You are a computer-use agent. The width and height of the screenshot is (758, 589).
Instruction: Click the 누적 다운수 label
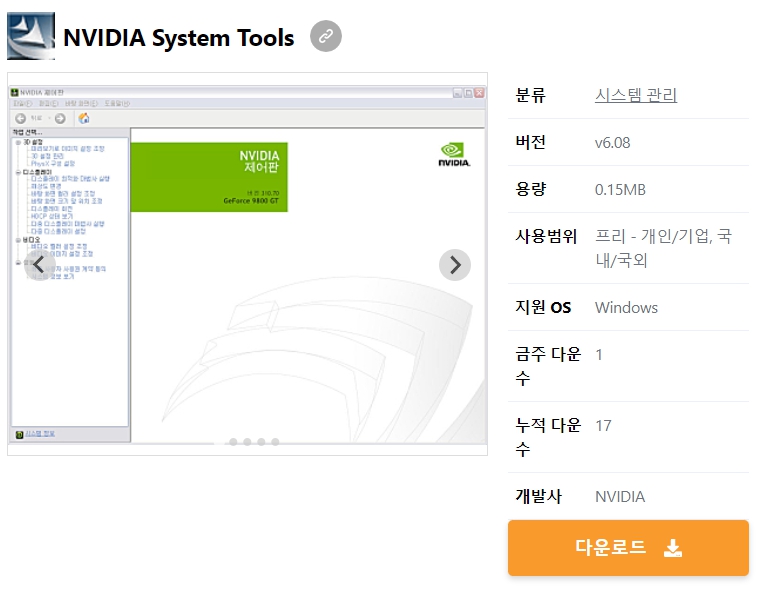tap(548, 437)
